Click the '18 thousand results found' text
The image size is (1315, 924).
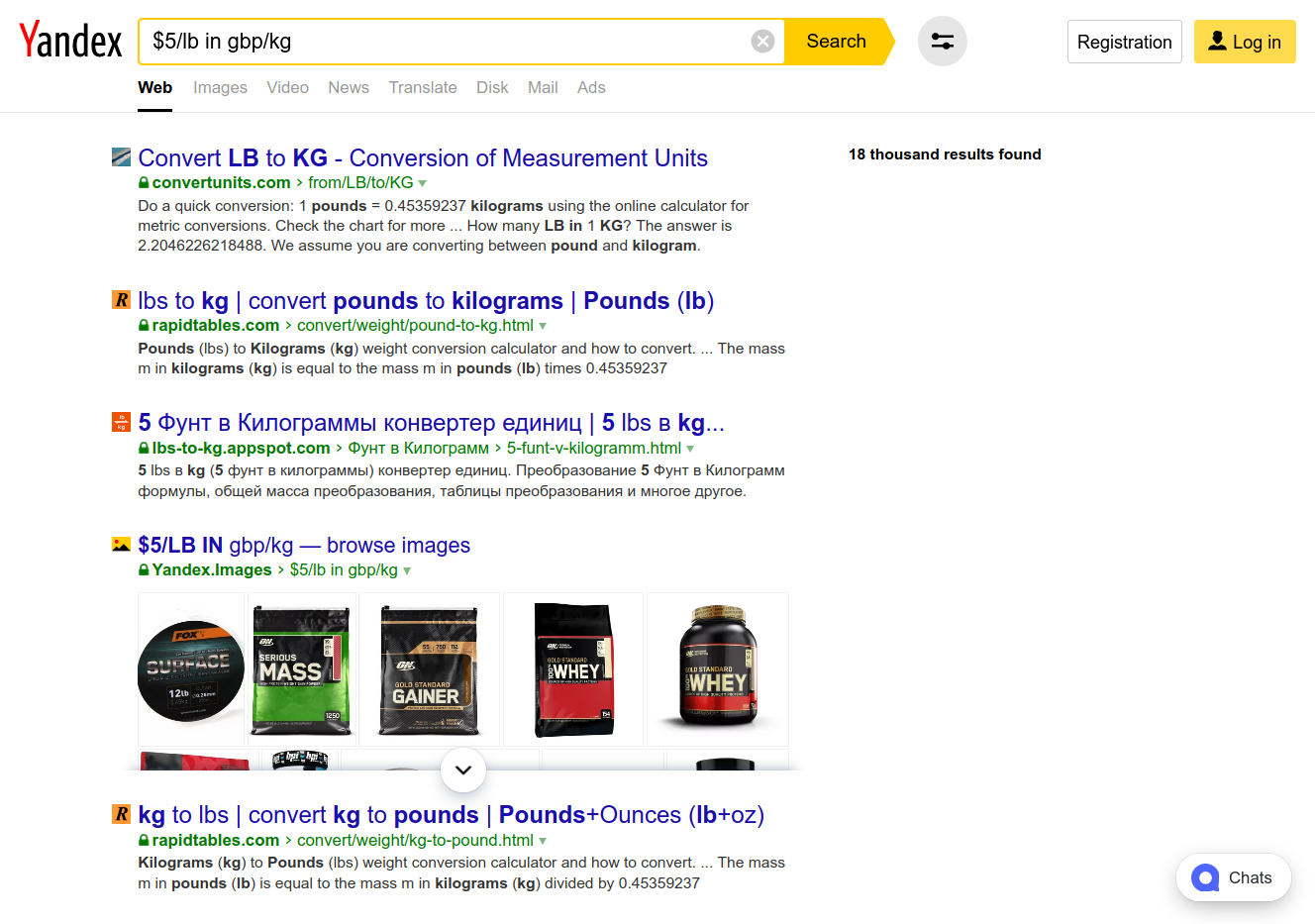coord(945,154)
